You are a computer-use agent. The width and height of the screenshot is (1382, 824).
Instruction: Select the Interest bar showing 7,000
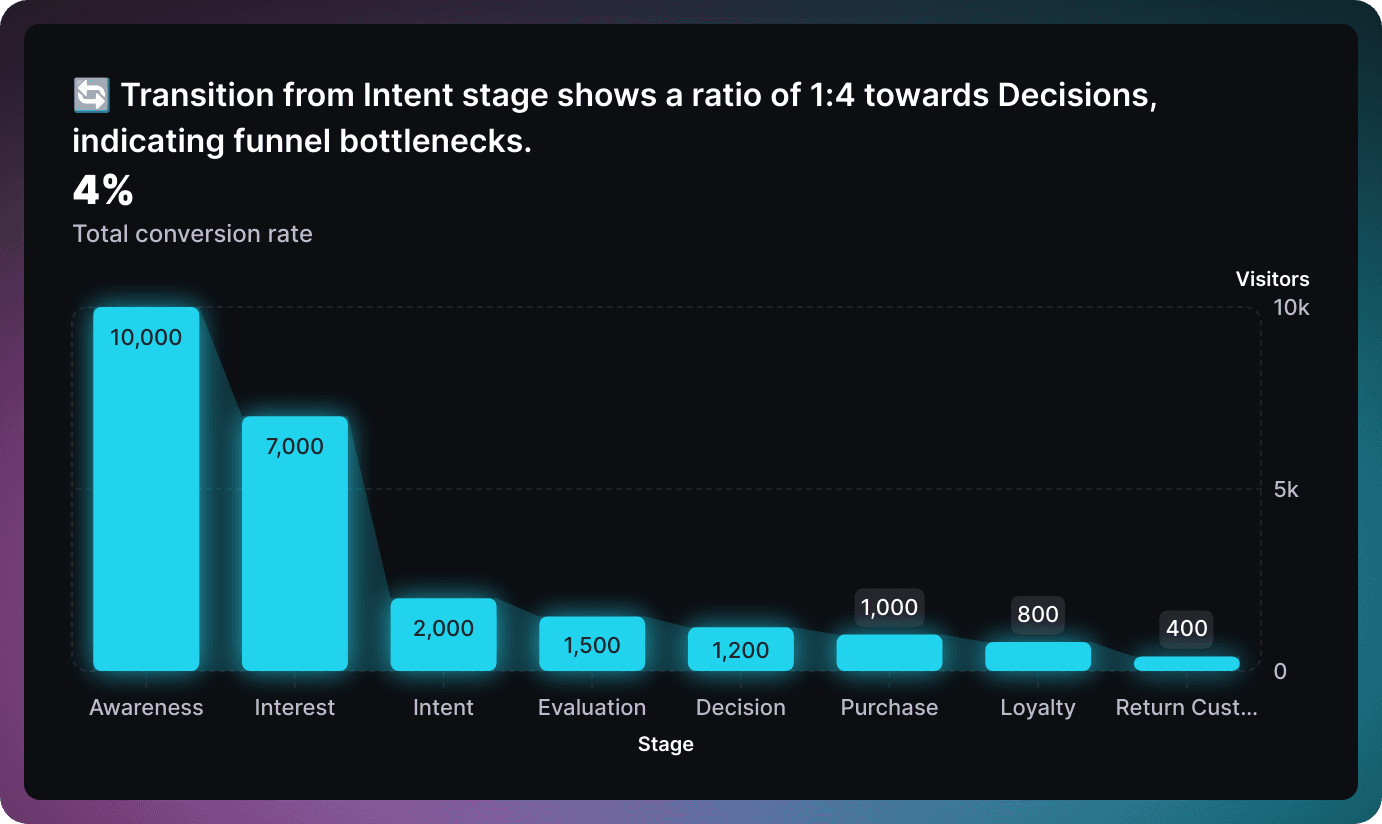[295, 543]
